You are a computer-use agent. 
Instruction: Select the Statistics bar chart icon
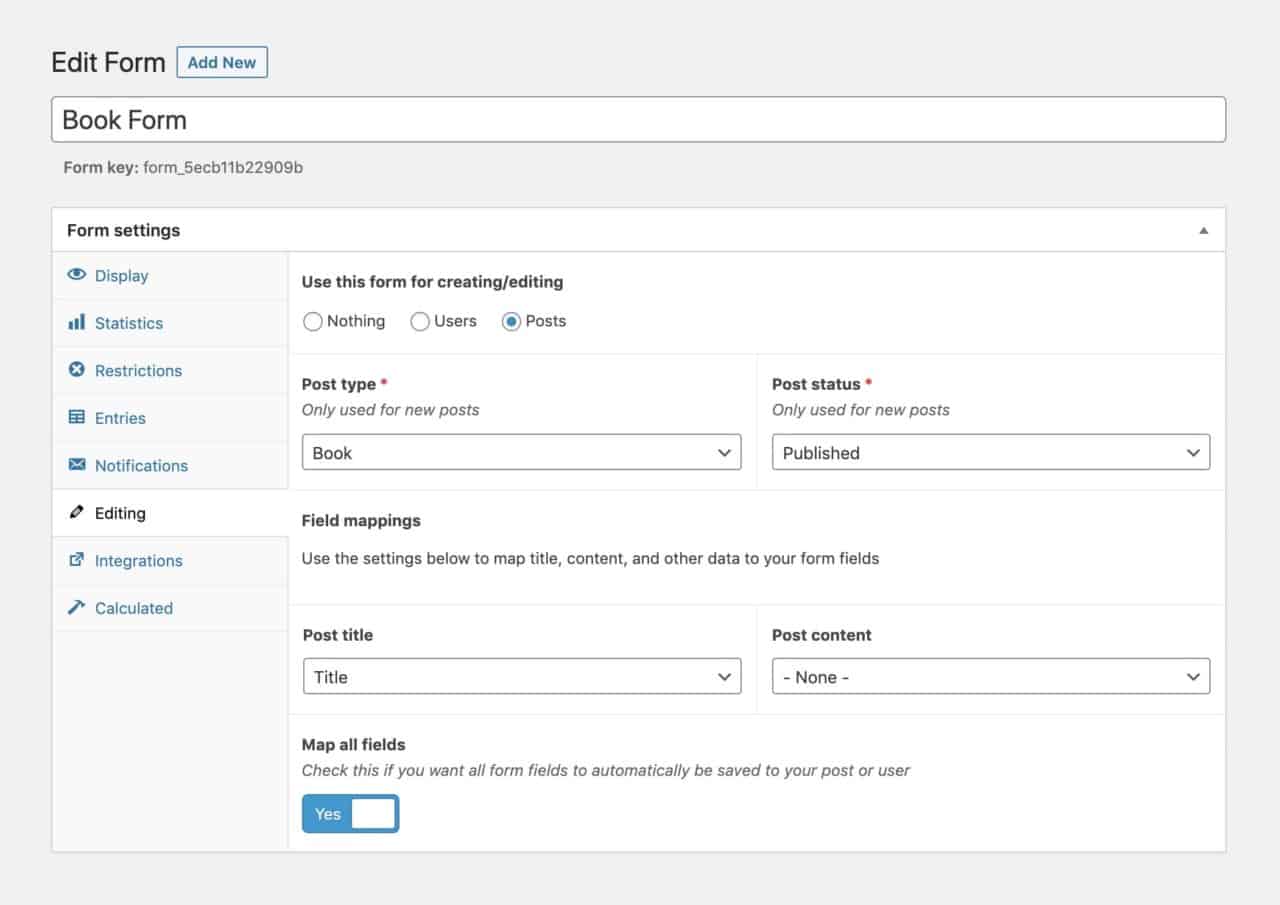pyautogui.click(x=76, y=323)
